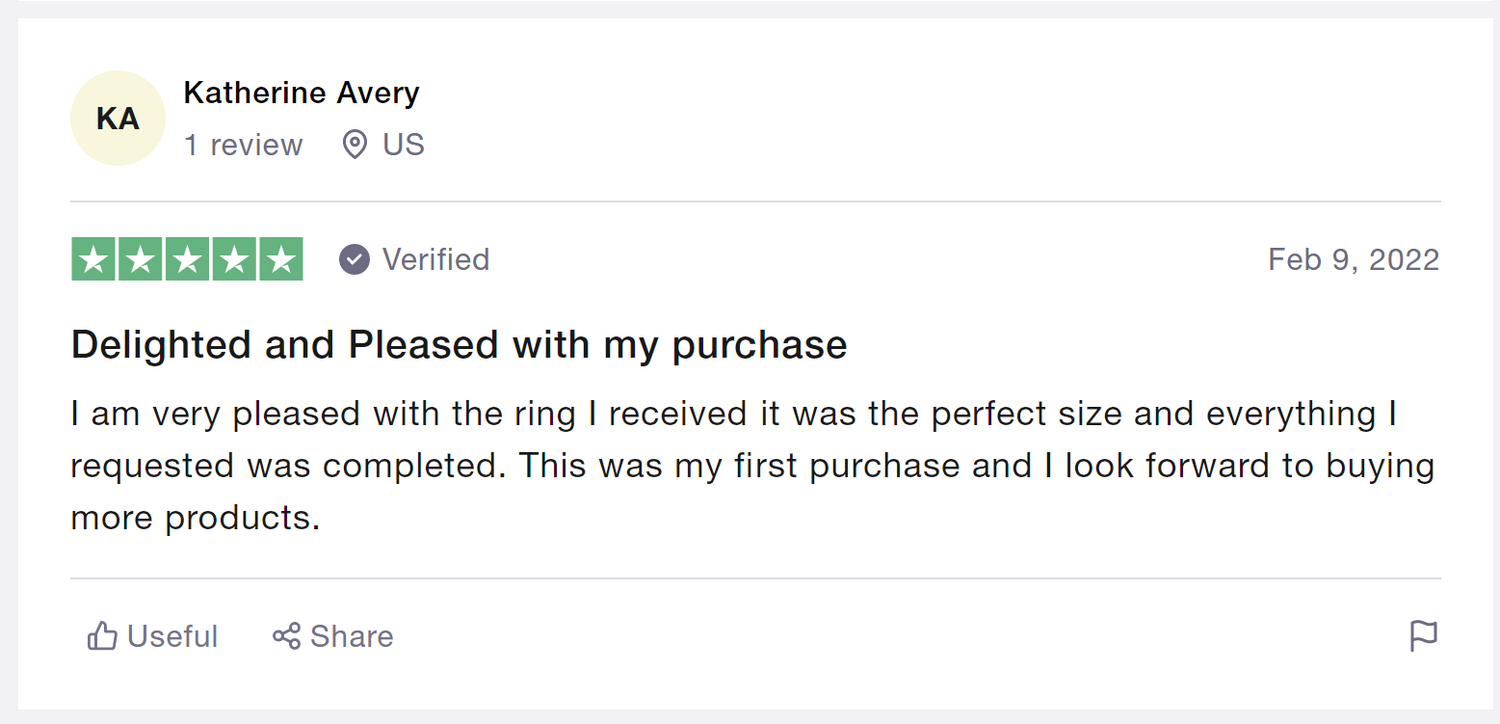Click the share network icon
This screenshot has width=1500, height=724.
point(287,636)
